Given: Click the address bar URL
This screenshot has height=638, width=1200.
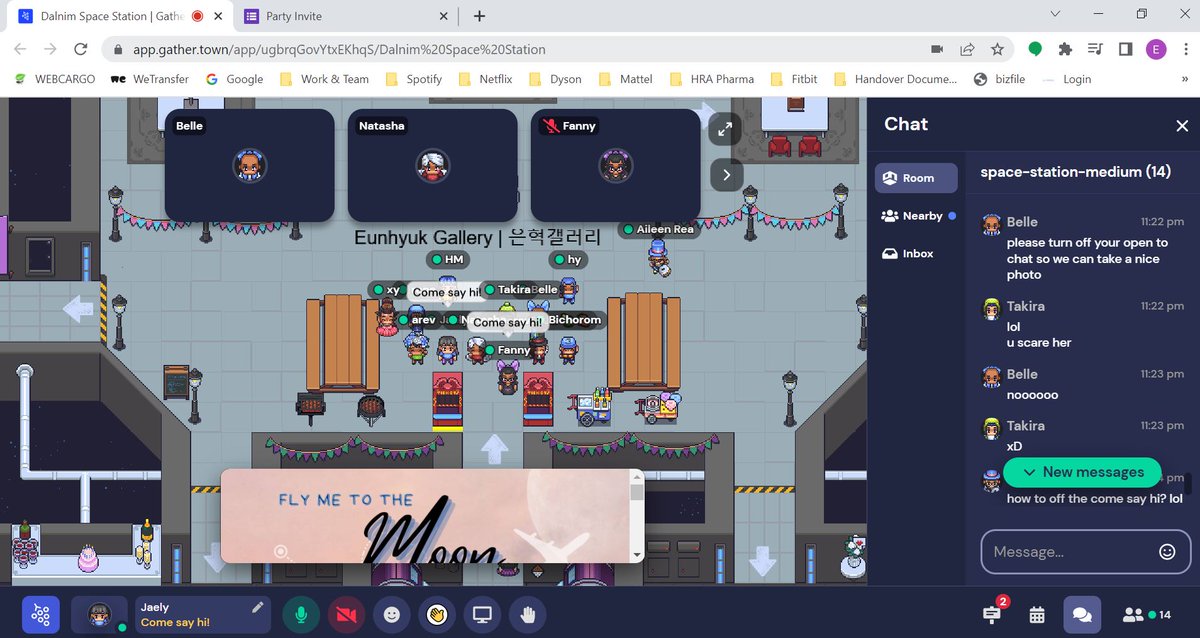Looking at the screenshot, I should (x=340, y=49).
